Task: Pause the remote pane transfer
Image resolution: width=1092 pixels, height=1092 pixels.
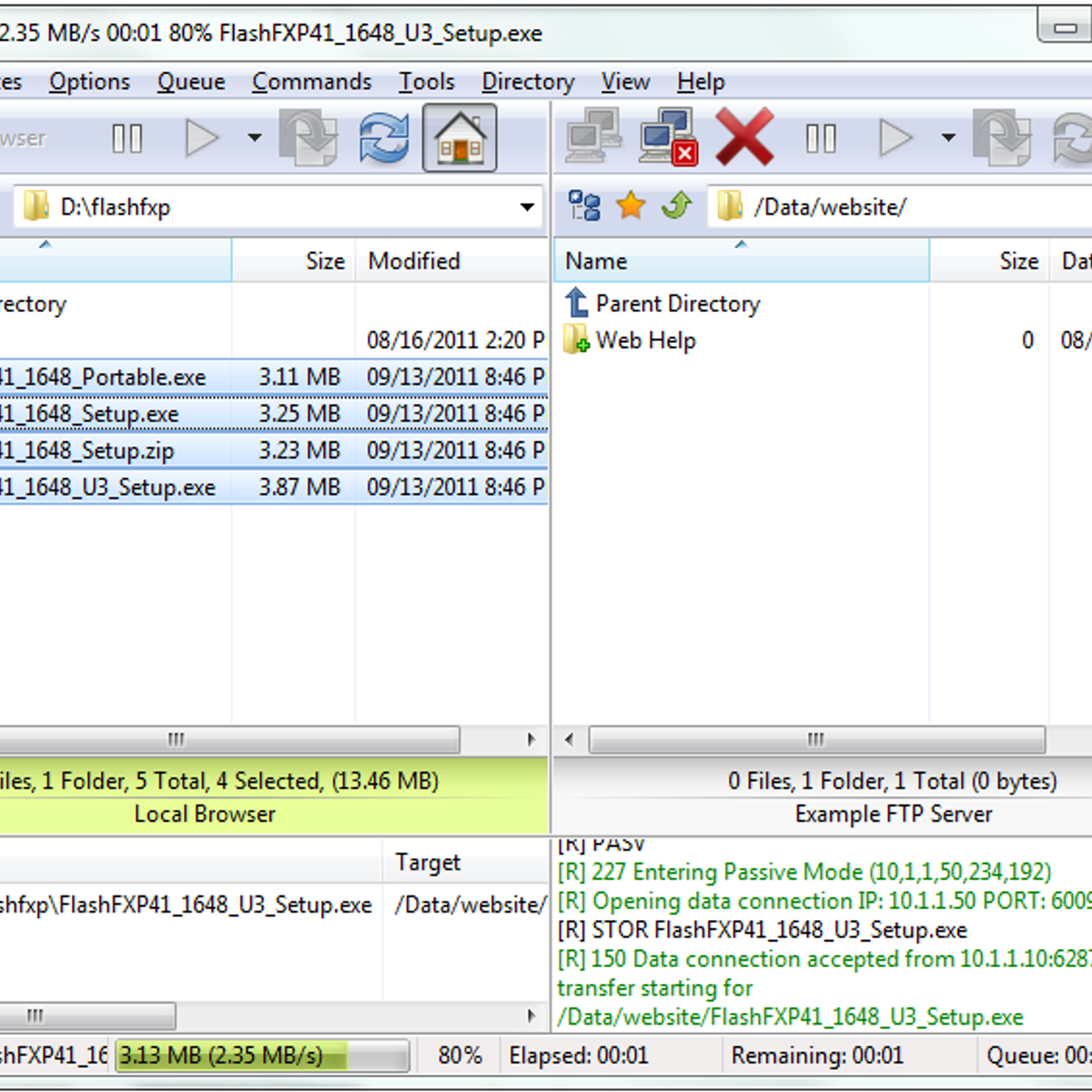Action: 821,138
